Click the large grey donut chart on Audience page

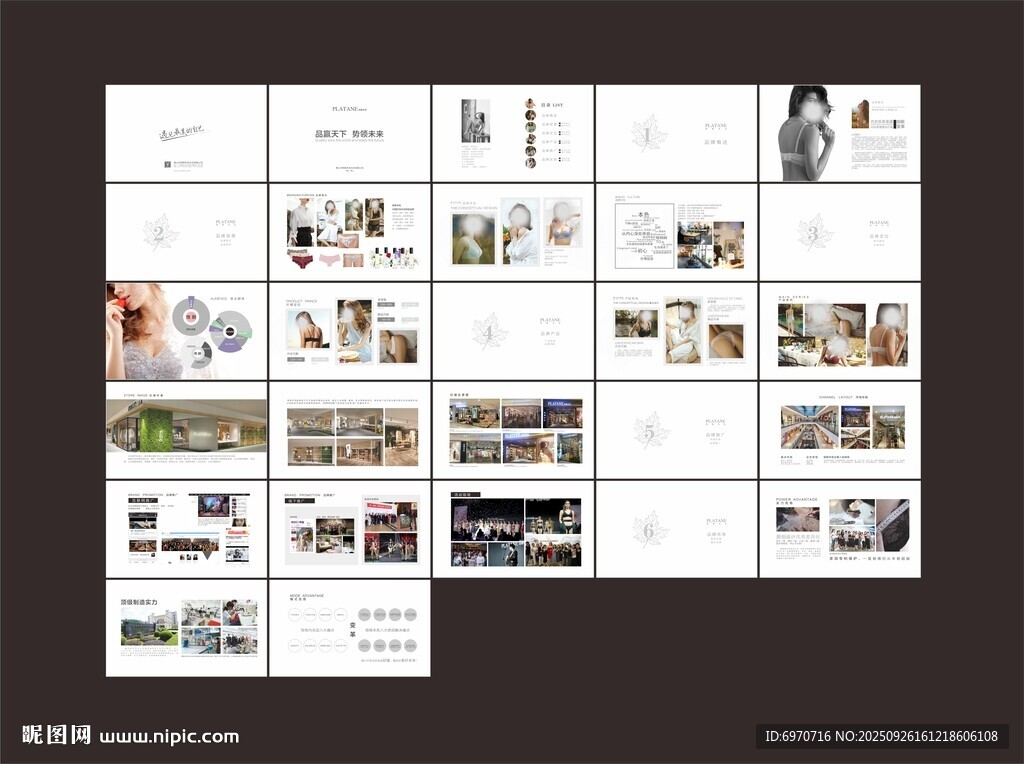(191, 316)
